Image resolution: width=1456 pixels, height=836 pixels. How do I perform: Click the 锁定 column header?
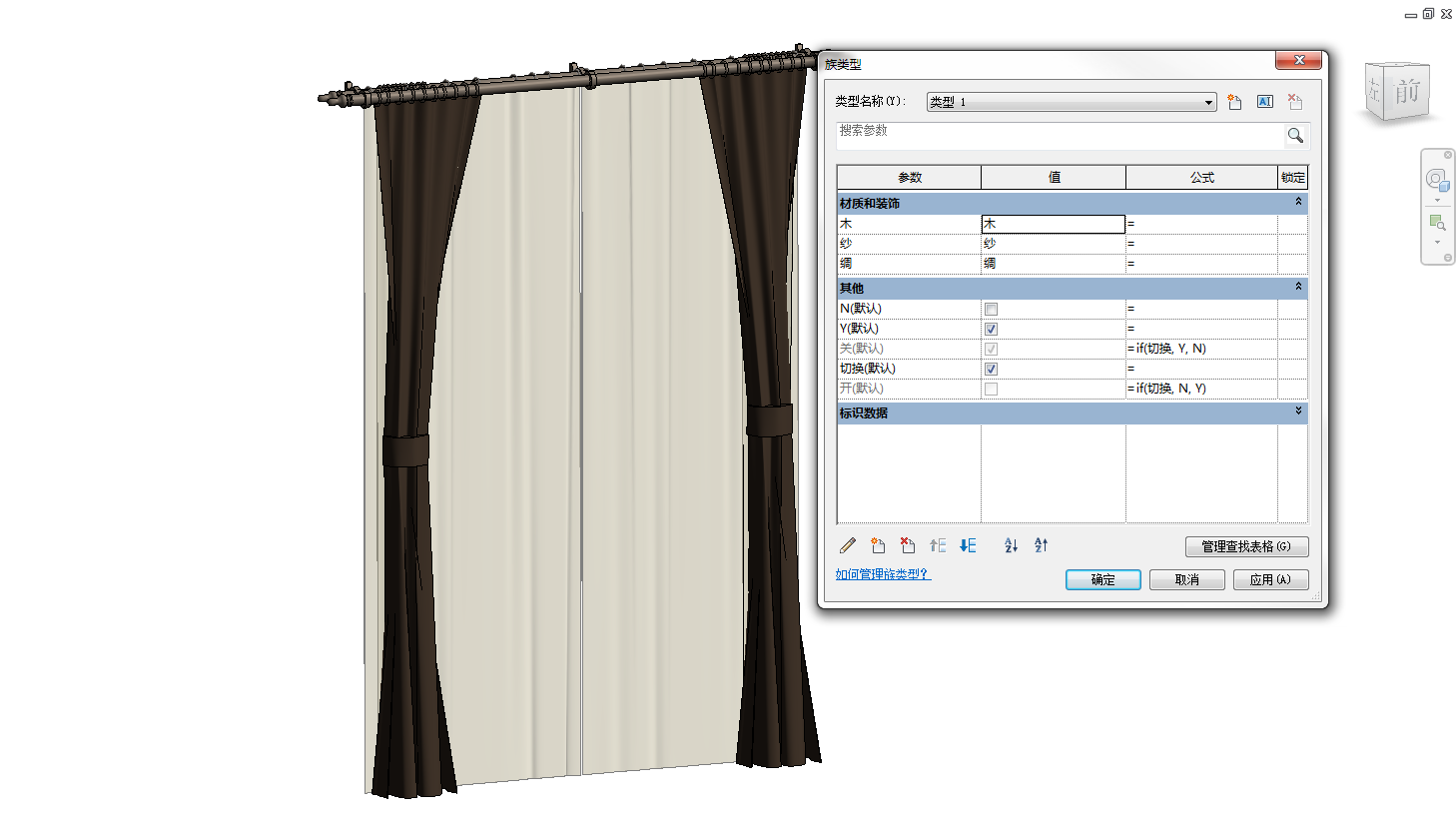1293,178
